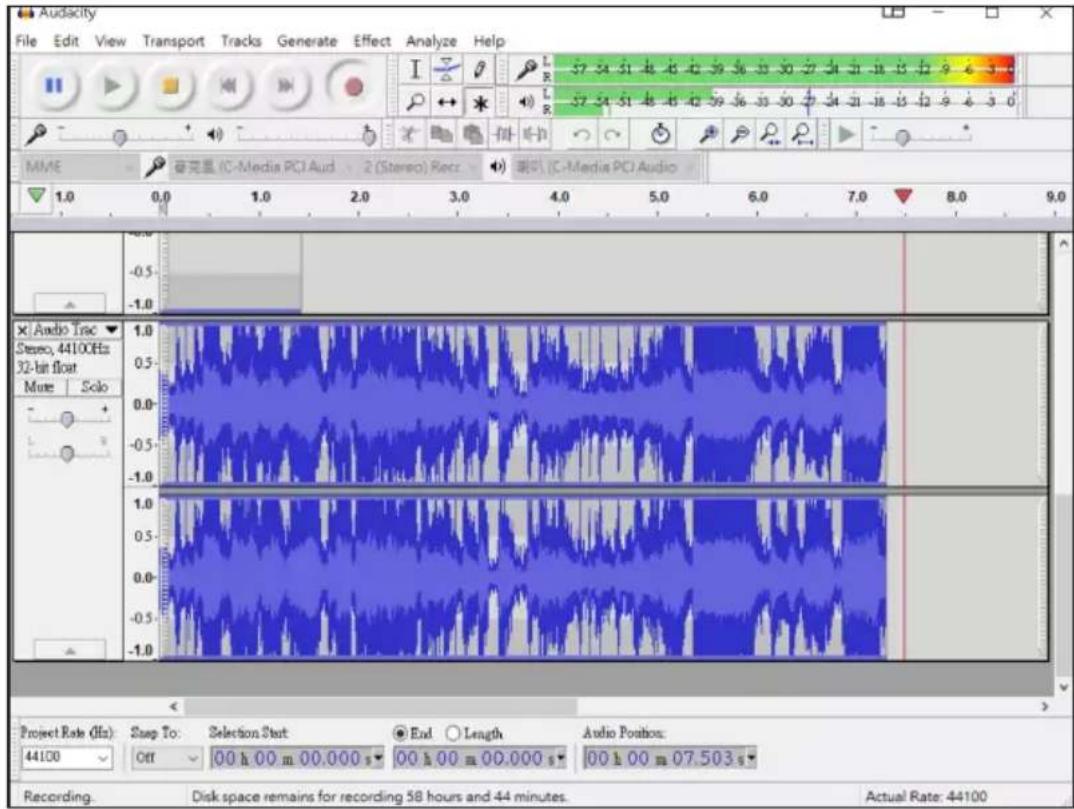Select the Draw pencil tool
The width and height of the screenshot is (1074, 809).
[479, 70]
